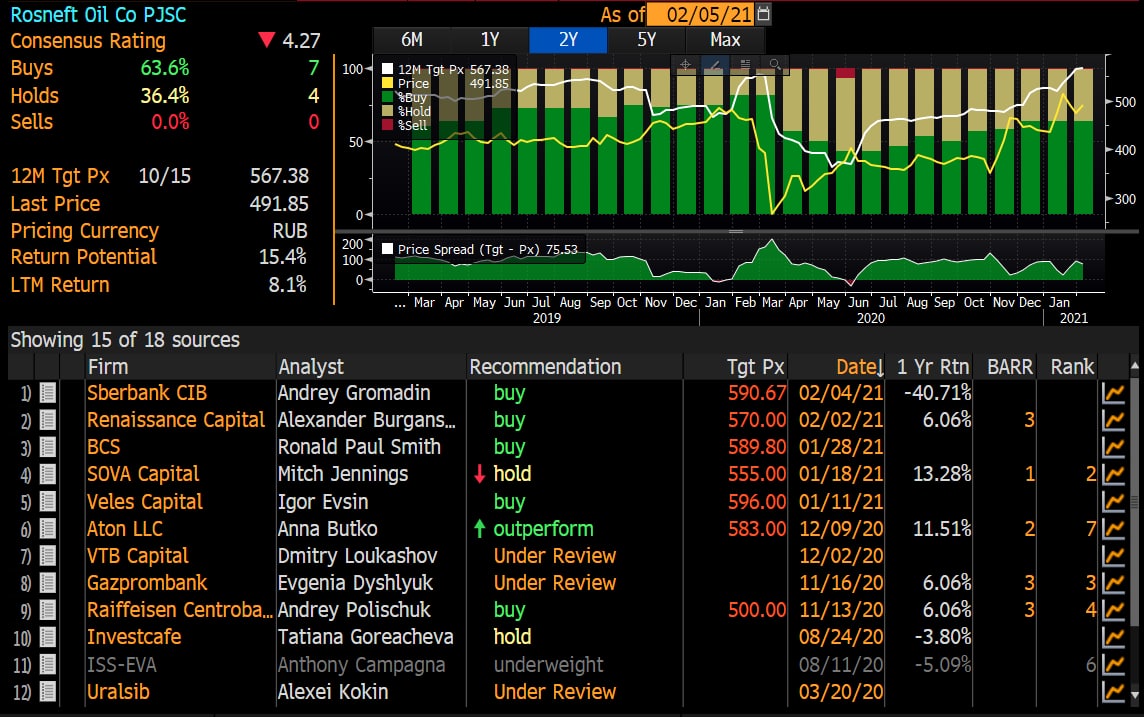
Task: Show Gazprombank analyst chart icon
Action: (1113, 583)
